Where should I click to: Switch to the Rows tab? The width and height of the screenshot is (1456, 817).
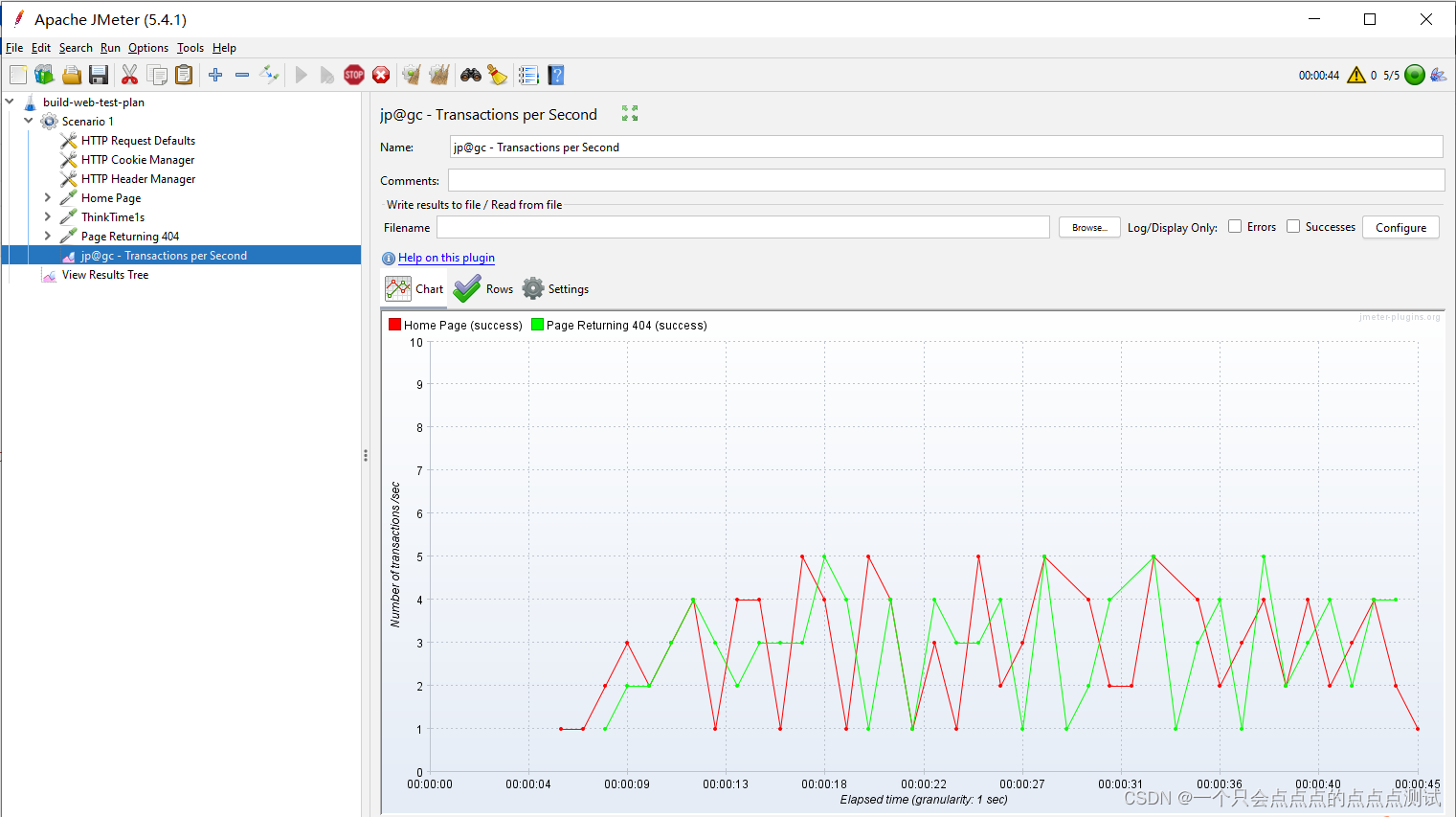coord(483,288)
